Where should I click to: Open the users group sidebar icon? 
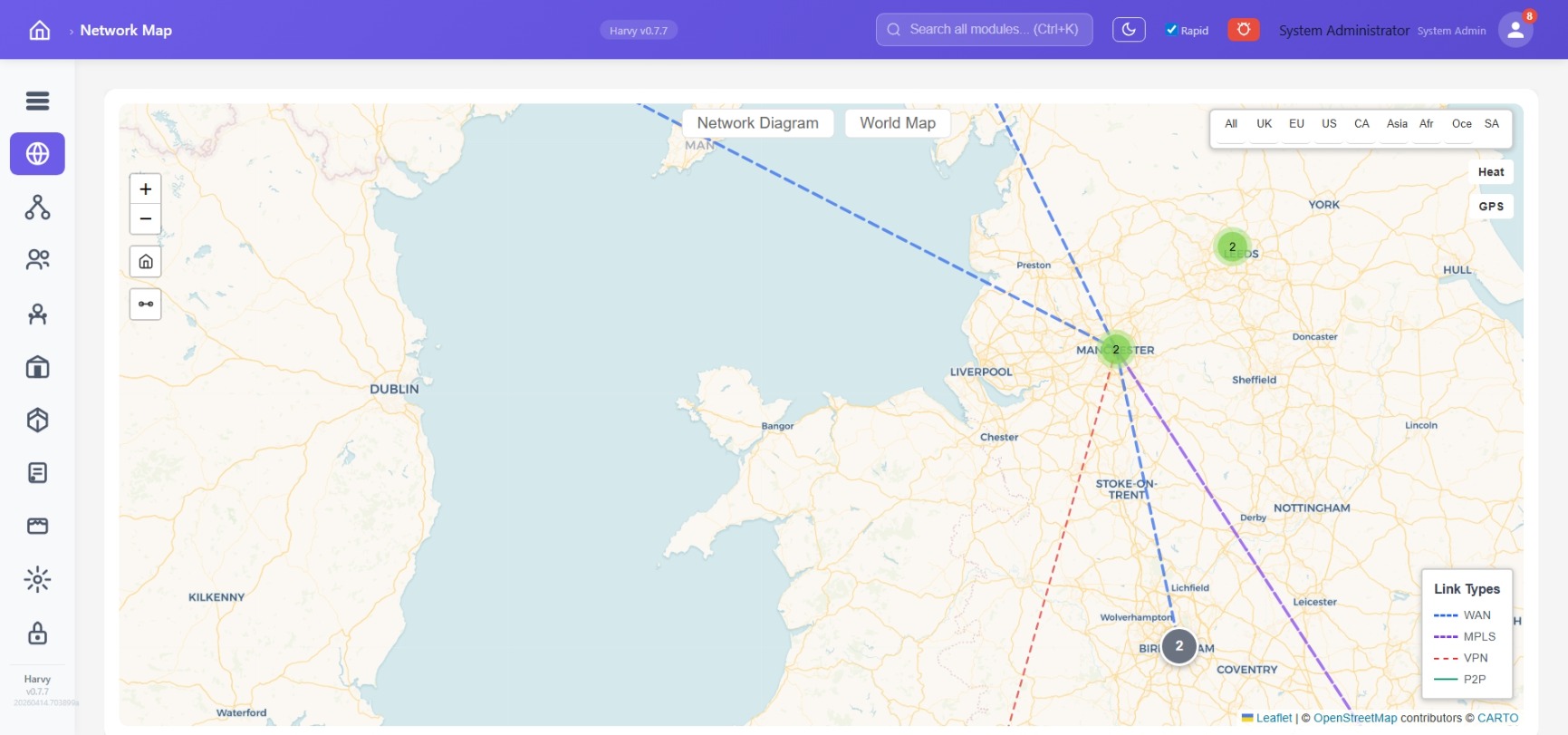tap(37, 260)
